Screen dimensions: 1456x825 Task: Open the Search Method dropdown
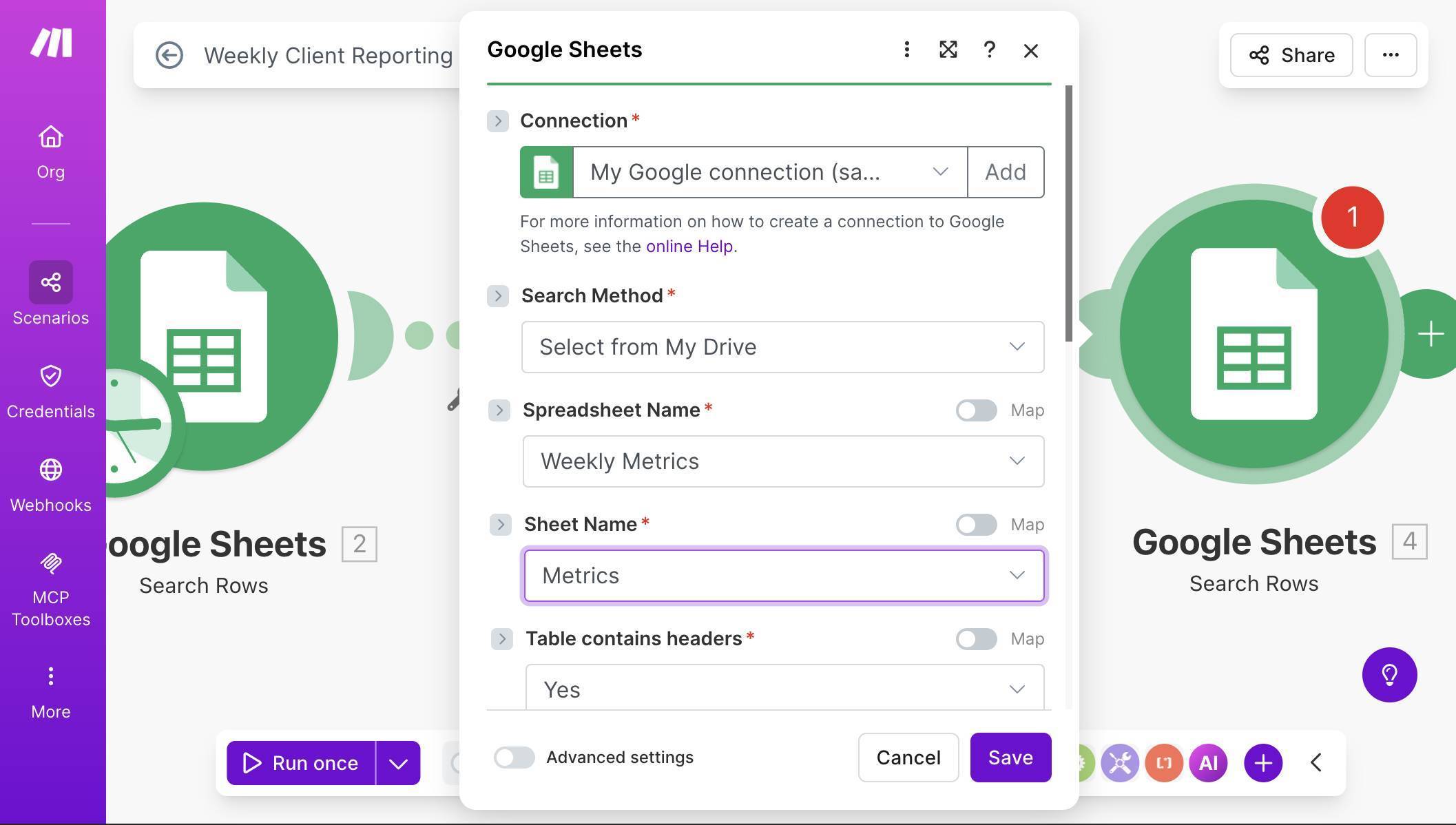tap(782, 347)
